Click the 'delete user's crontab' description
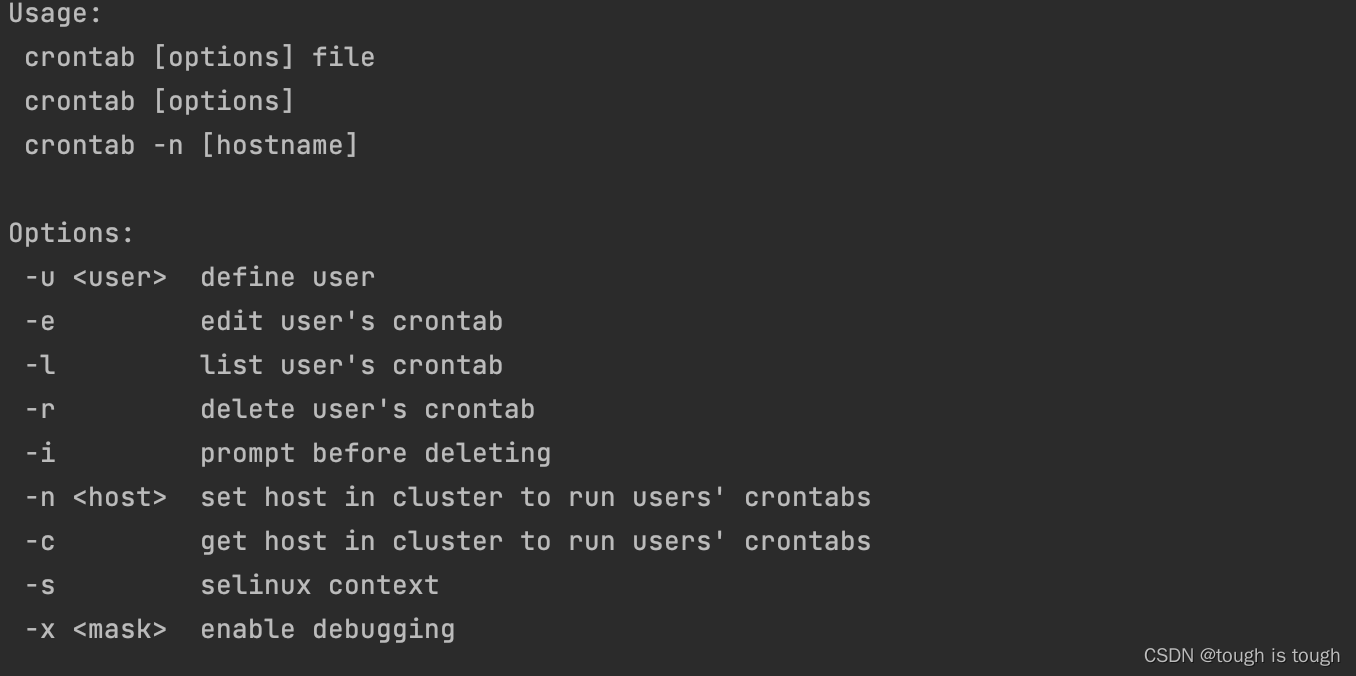This screenshot has width=1356, height=676. click(368, 409)
